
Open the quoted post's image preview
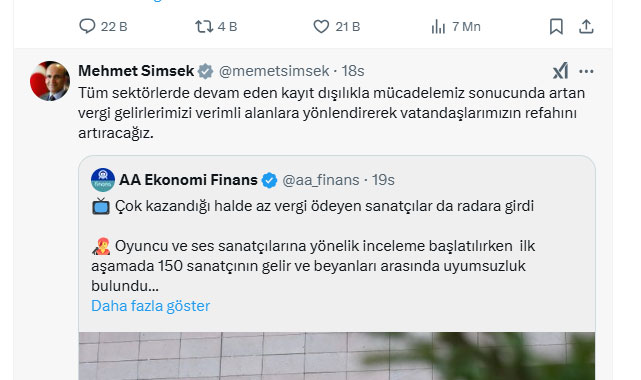pos(337,356)
